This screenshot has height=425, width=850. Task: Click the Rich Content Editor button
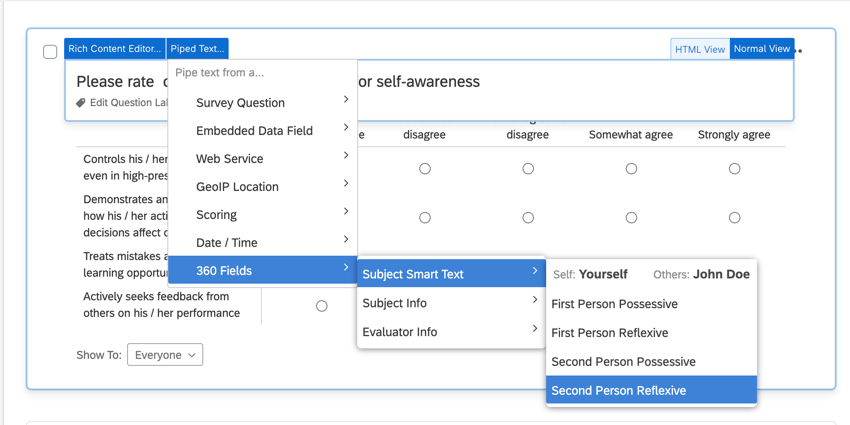click(115, 49)
